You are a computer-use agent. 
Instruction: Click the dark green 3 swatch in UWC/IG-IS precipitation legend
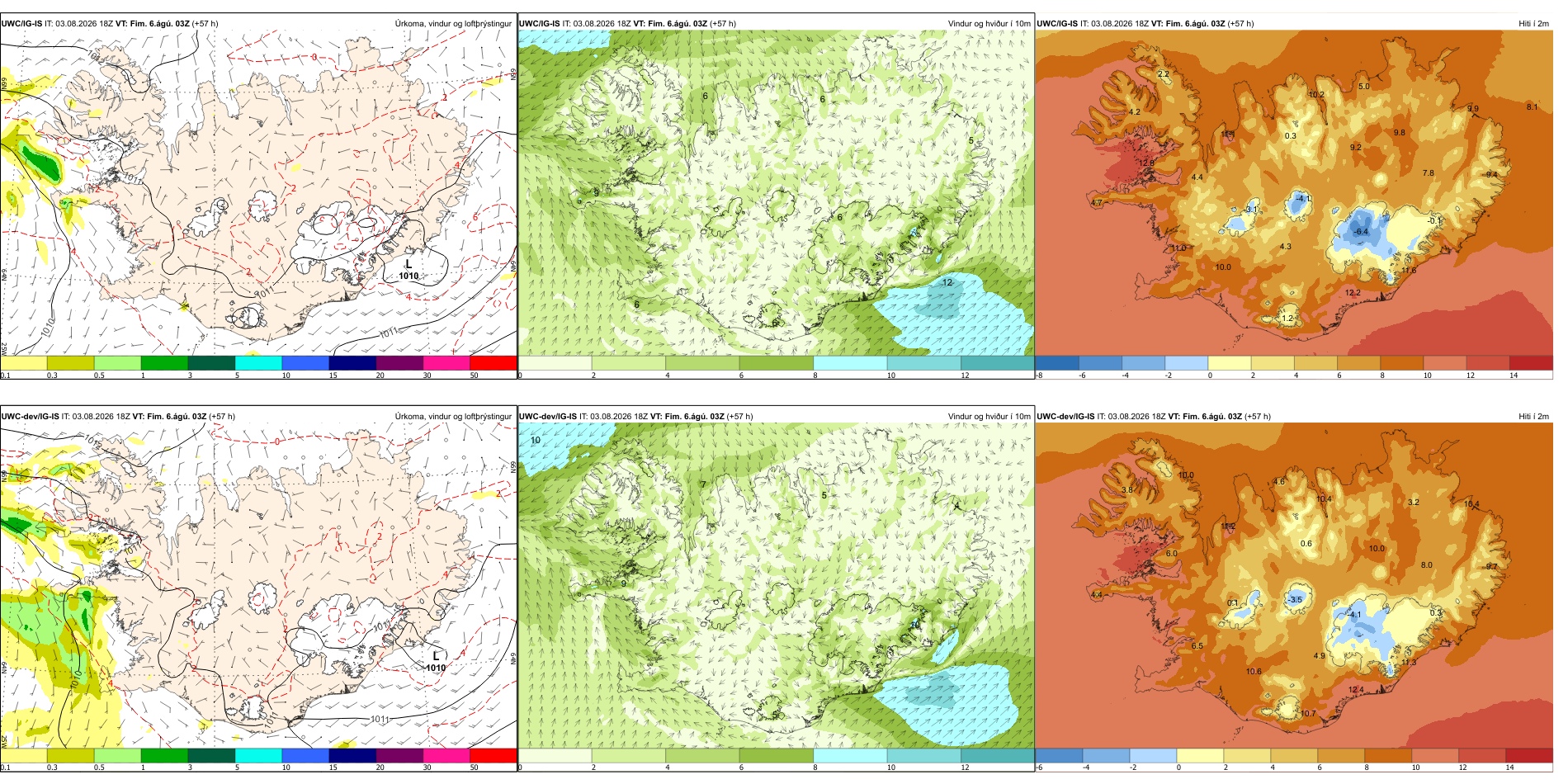tap(211, 362)
